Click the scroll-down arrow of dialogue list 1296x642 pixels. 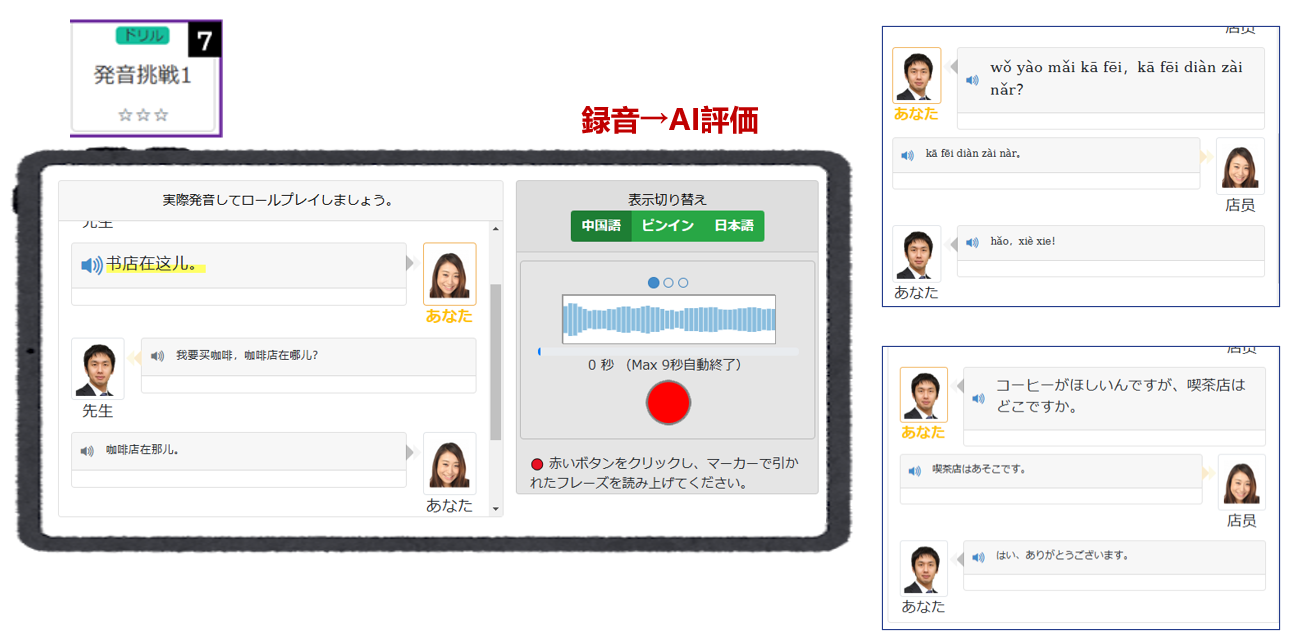[495, 509]
